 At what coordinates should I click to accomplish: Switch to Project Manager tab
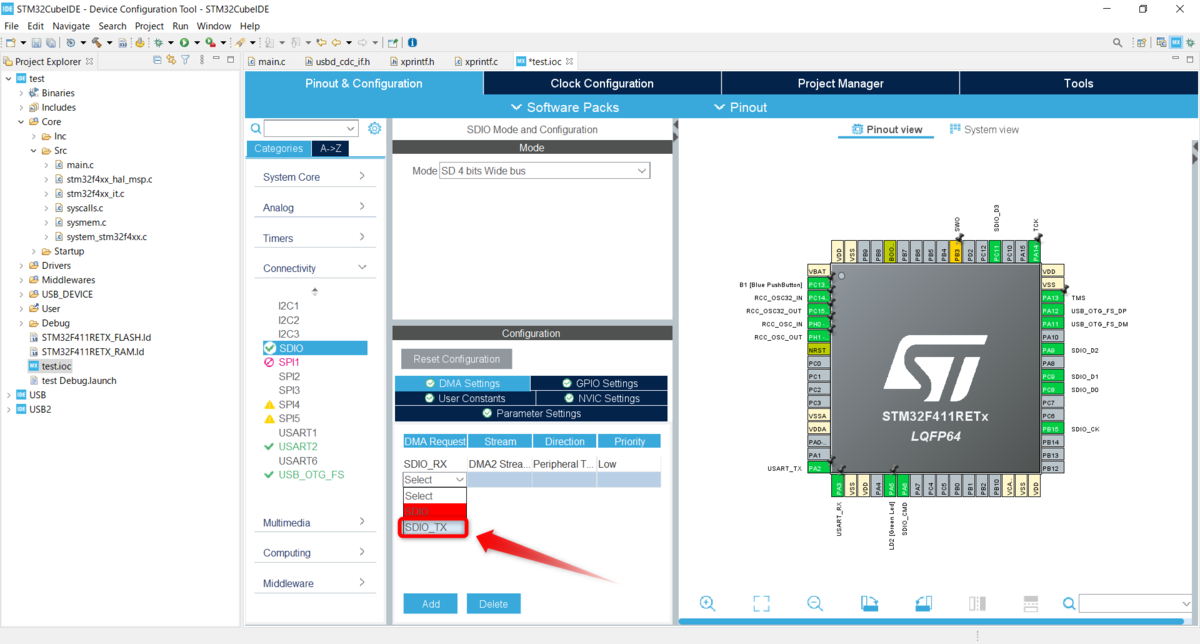click(x=840, y=84)
